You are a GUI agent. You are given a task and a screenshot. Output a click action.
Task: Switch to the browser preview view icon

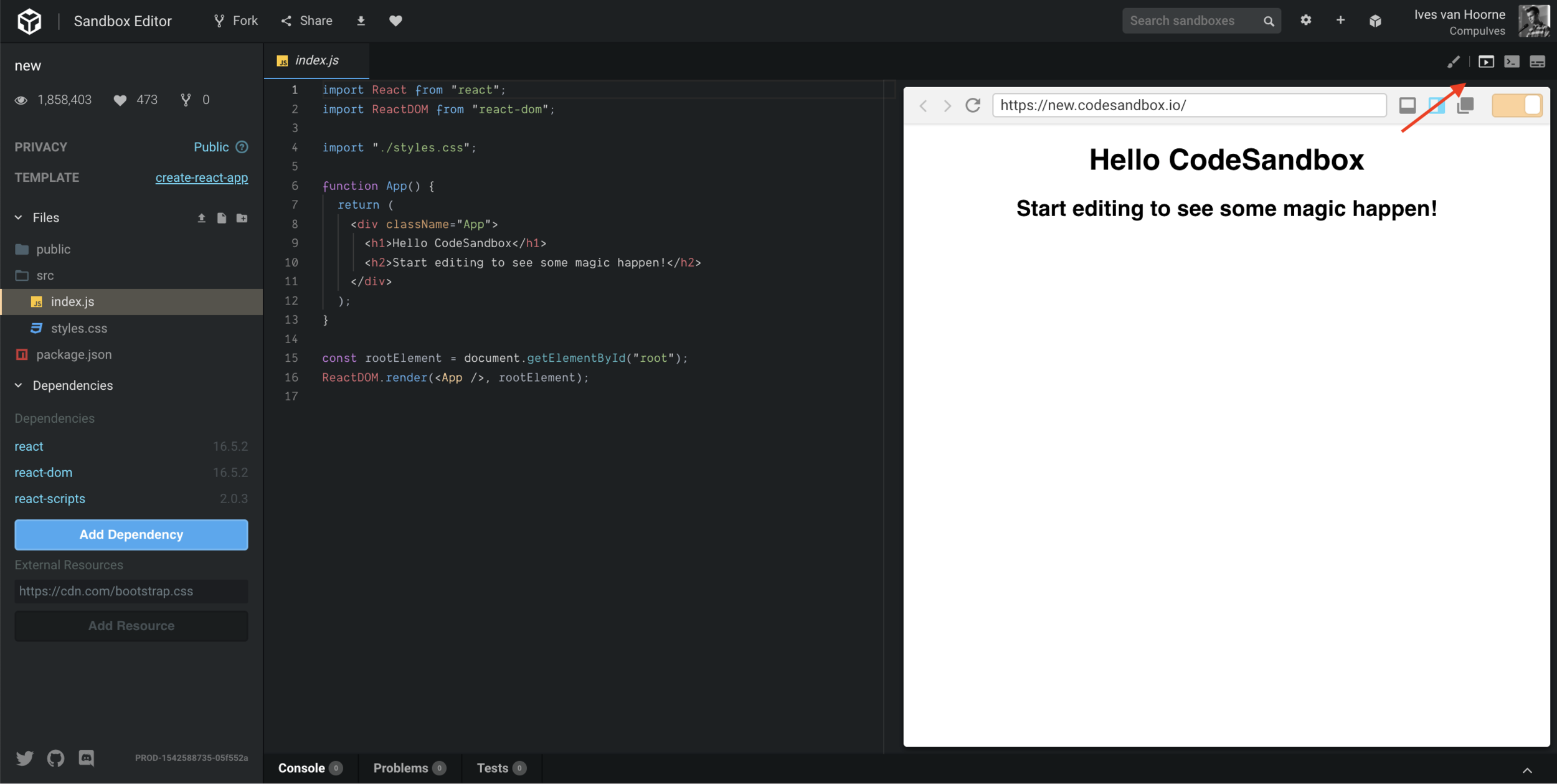(1486, 62)
